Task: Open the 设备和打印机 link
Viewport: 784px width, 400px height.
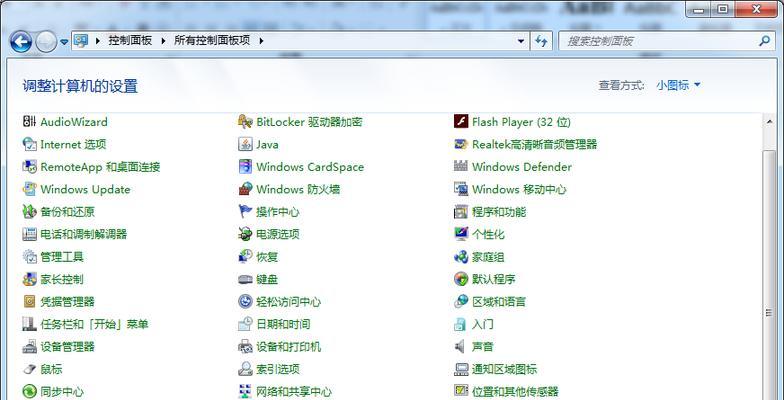Action: (288, 346)
